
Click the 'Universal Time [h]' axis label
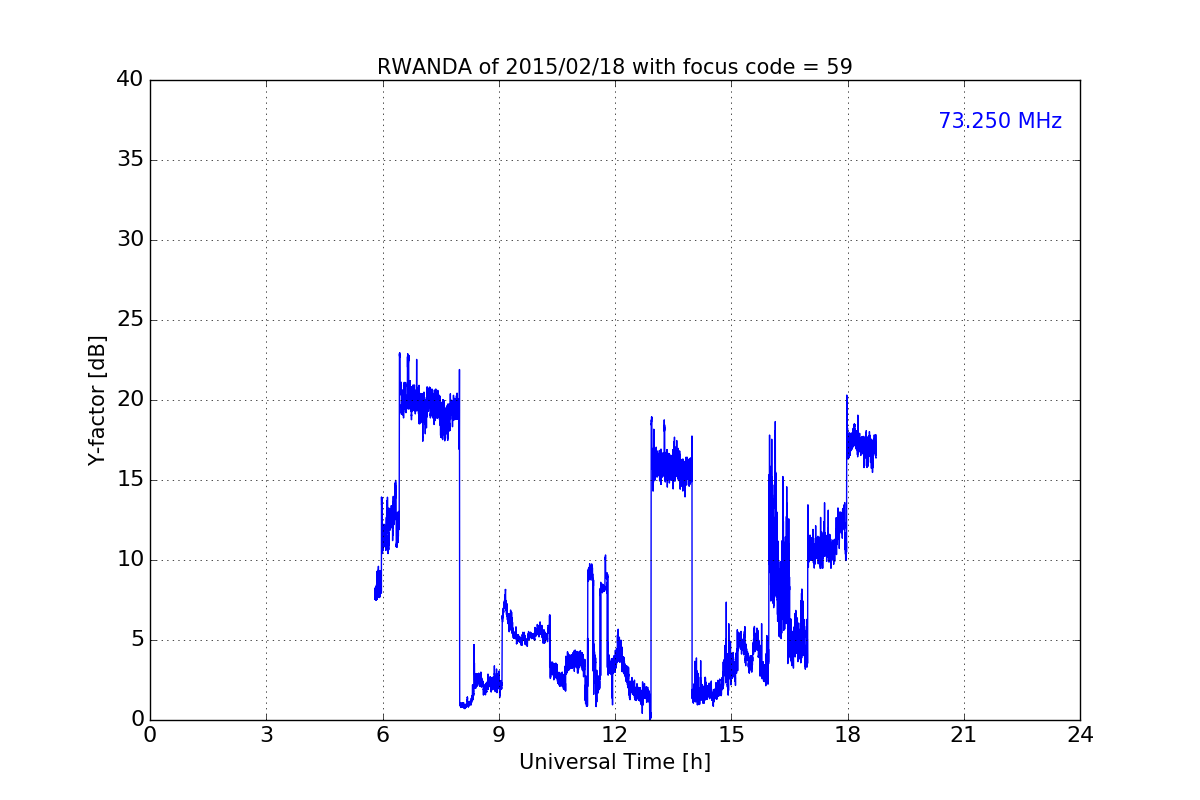point(614,762)
